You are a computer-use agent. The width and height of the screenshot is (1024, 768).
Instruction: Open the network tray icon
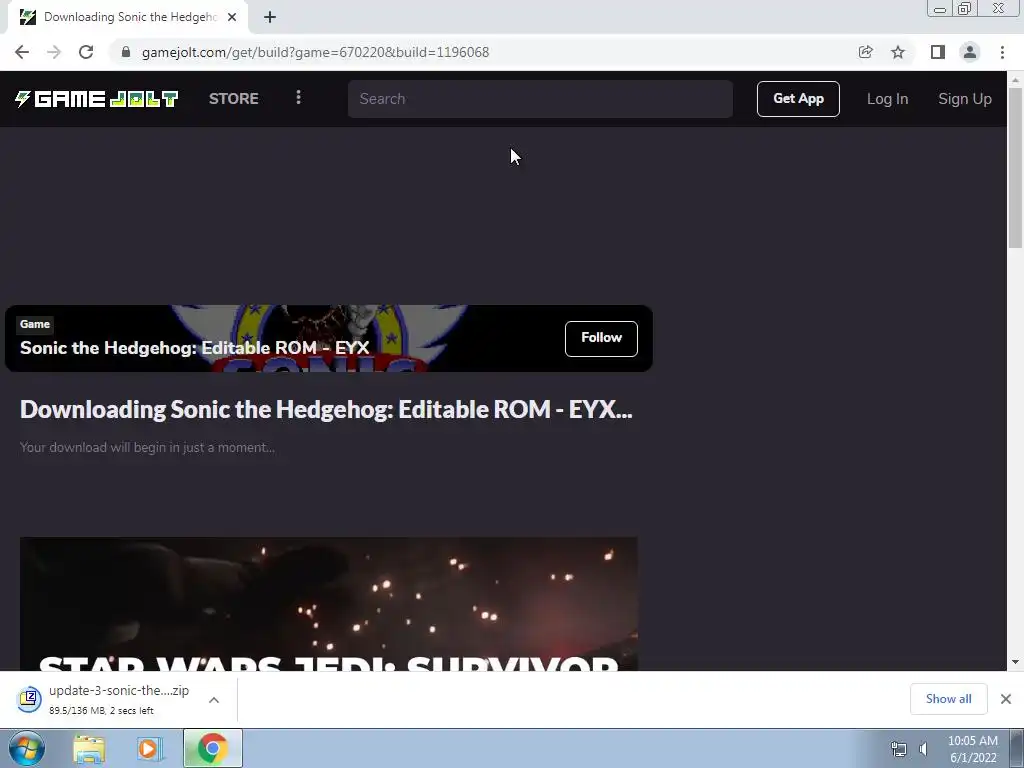click(899, 749)
